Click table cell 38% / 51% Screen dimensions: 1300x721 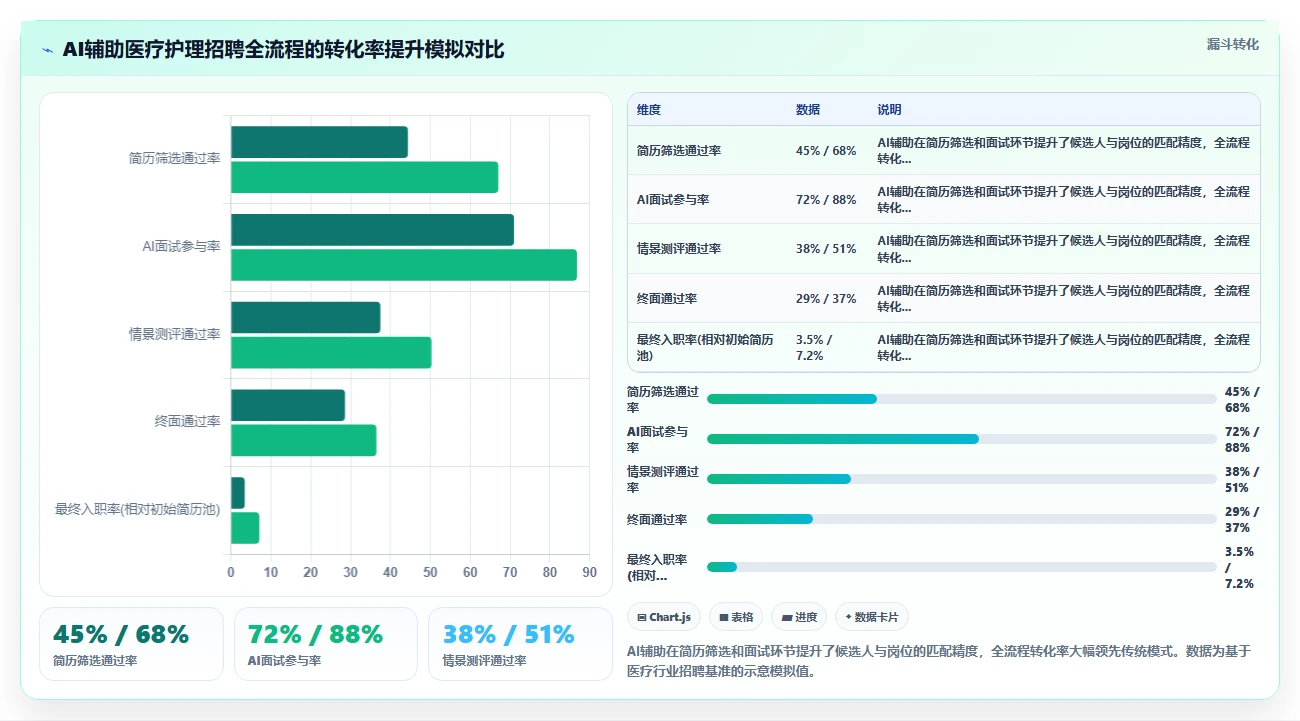tap(826, 249)
